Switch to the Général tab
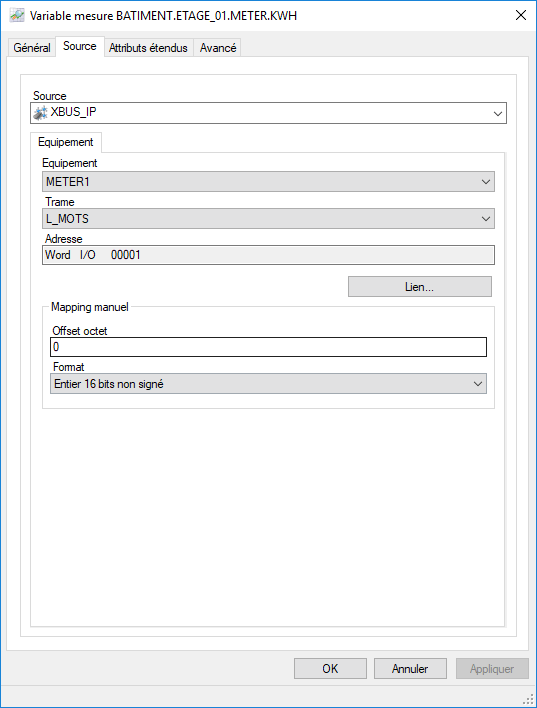Image resolution: width=537 pixels, height=708 pixels. [x=32, y=47]
